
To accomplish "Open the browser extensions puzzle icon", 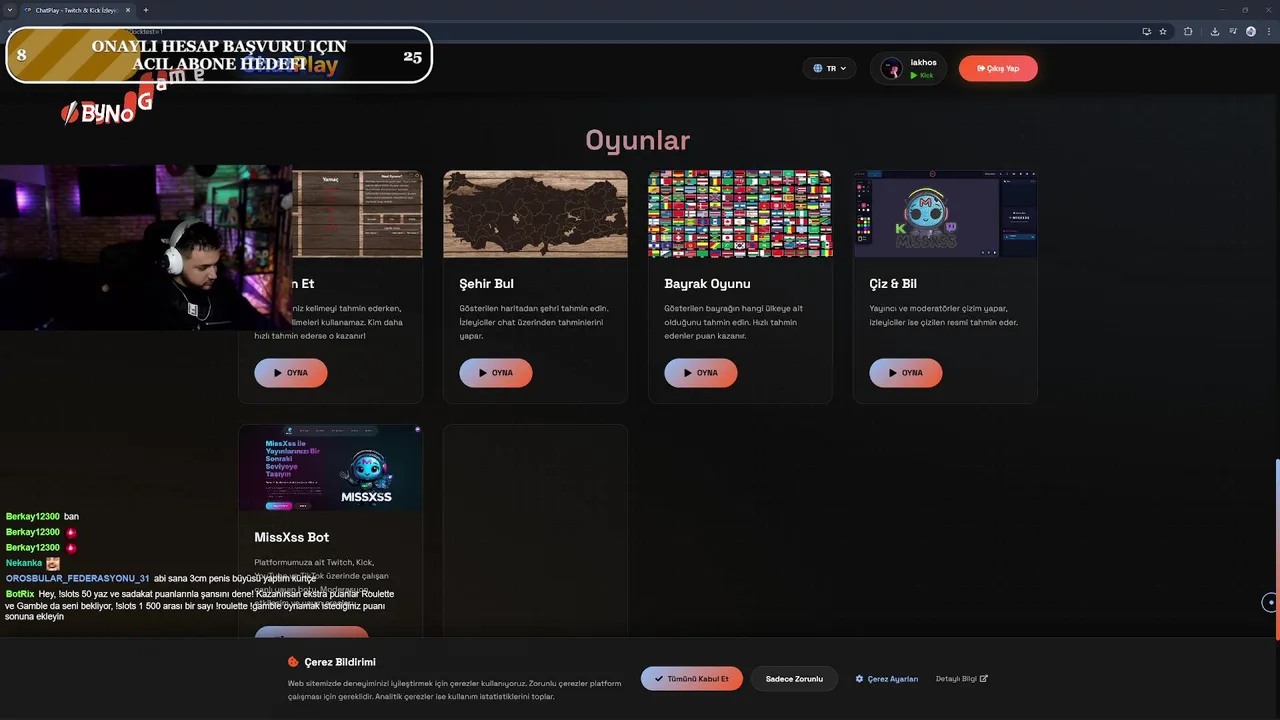I will [1188, 31].
